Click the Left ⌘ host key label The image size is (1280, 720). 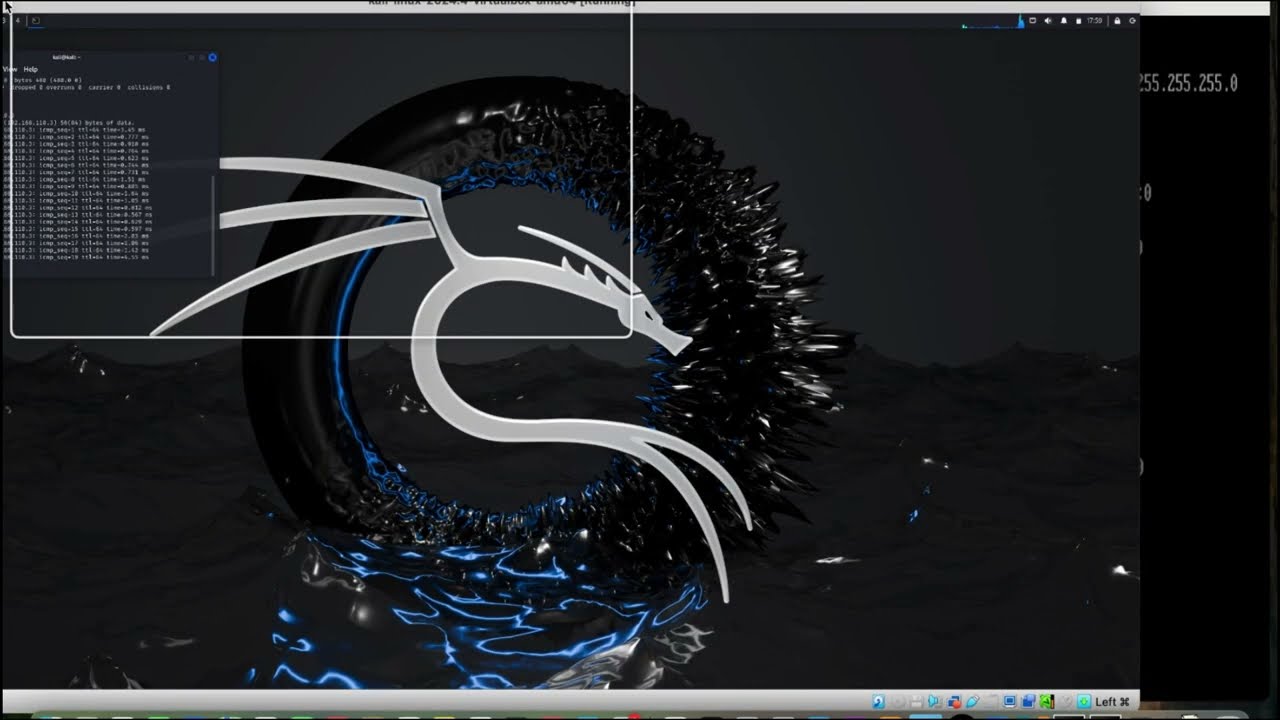(1112, 701)
